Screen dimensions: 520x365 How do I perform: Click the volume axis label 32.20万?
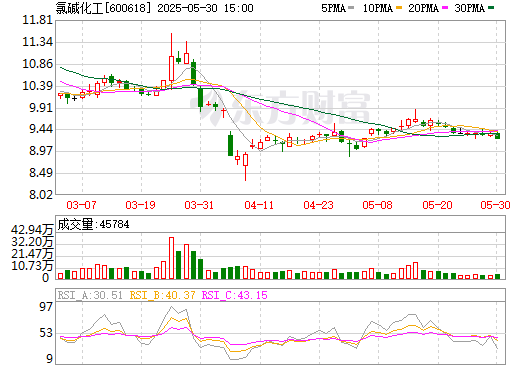coord(32,242)
